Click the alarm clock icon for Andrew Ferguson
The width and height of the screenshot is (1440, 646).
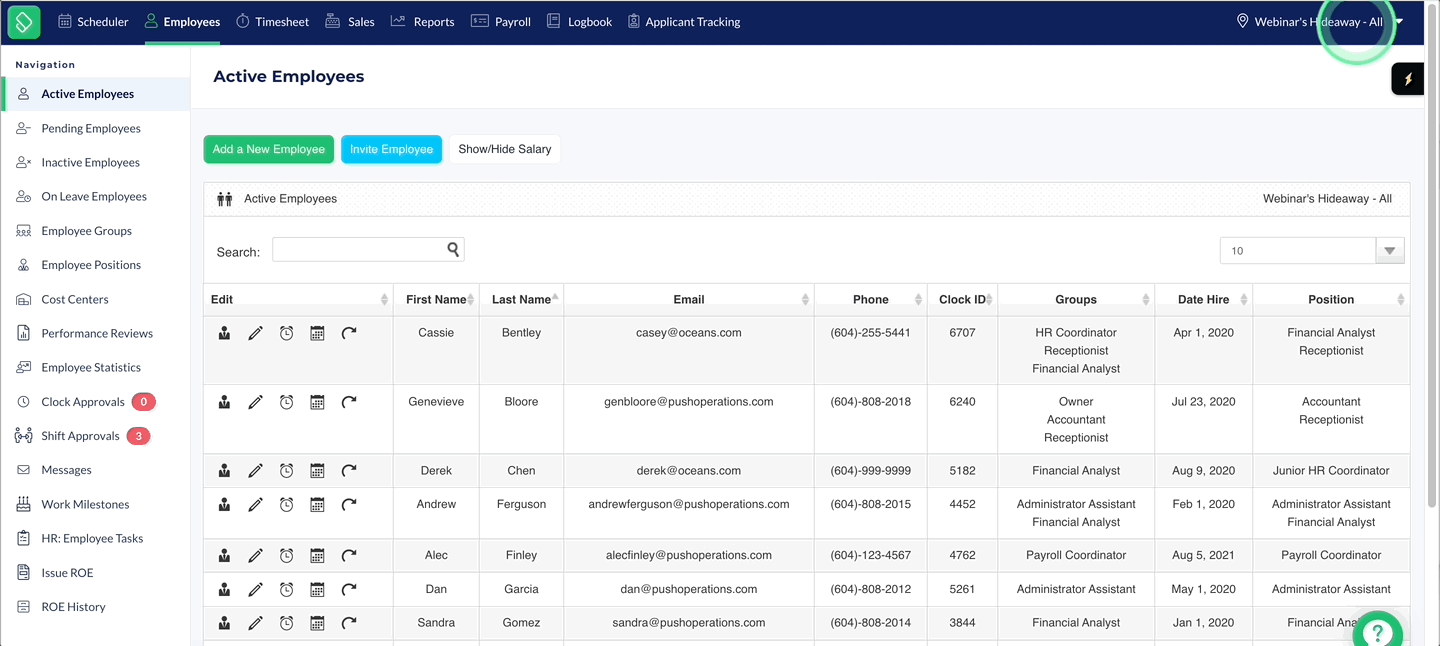click(286, 505)
